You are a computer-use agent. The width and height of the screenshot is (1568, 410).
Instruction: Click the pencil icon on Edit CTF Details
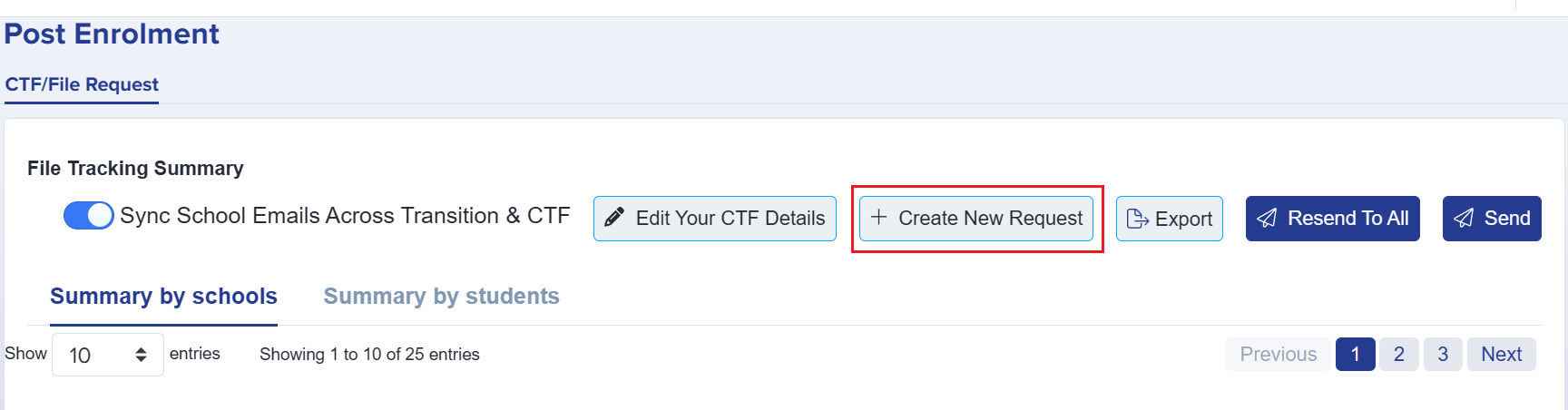614,218
